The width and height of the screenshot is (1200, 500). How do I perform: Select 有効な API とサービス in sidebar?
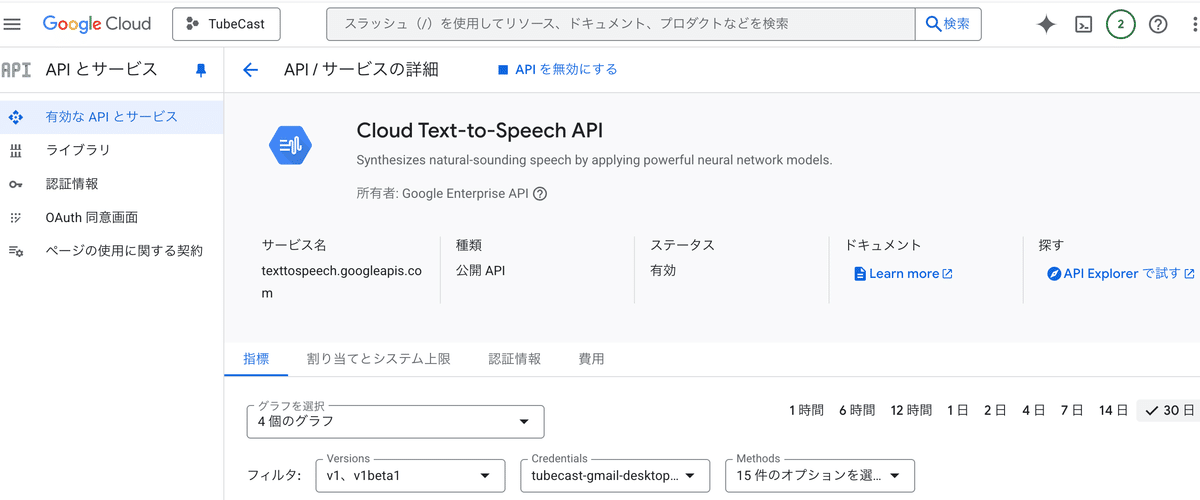point(112,117)
